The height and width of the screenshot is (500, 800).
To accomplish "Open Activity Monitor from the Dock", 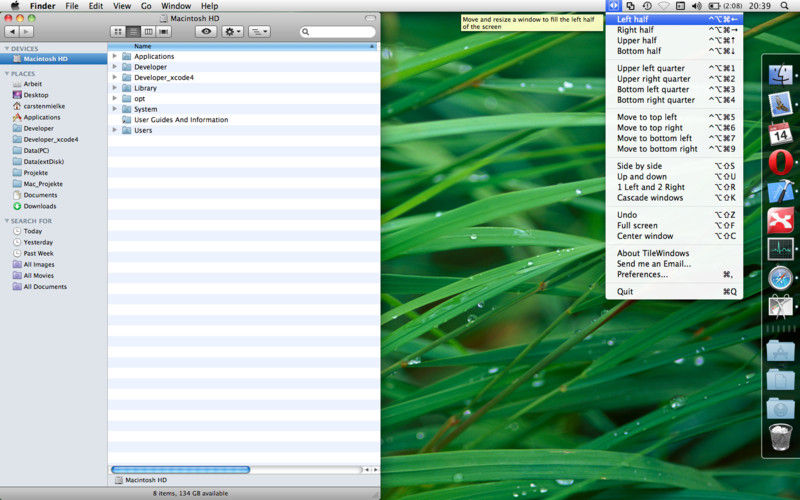I will [x=781, y=248].
